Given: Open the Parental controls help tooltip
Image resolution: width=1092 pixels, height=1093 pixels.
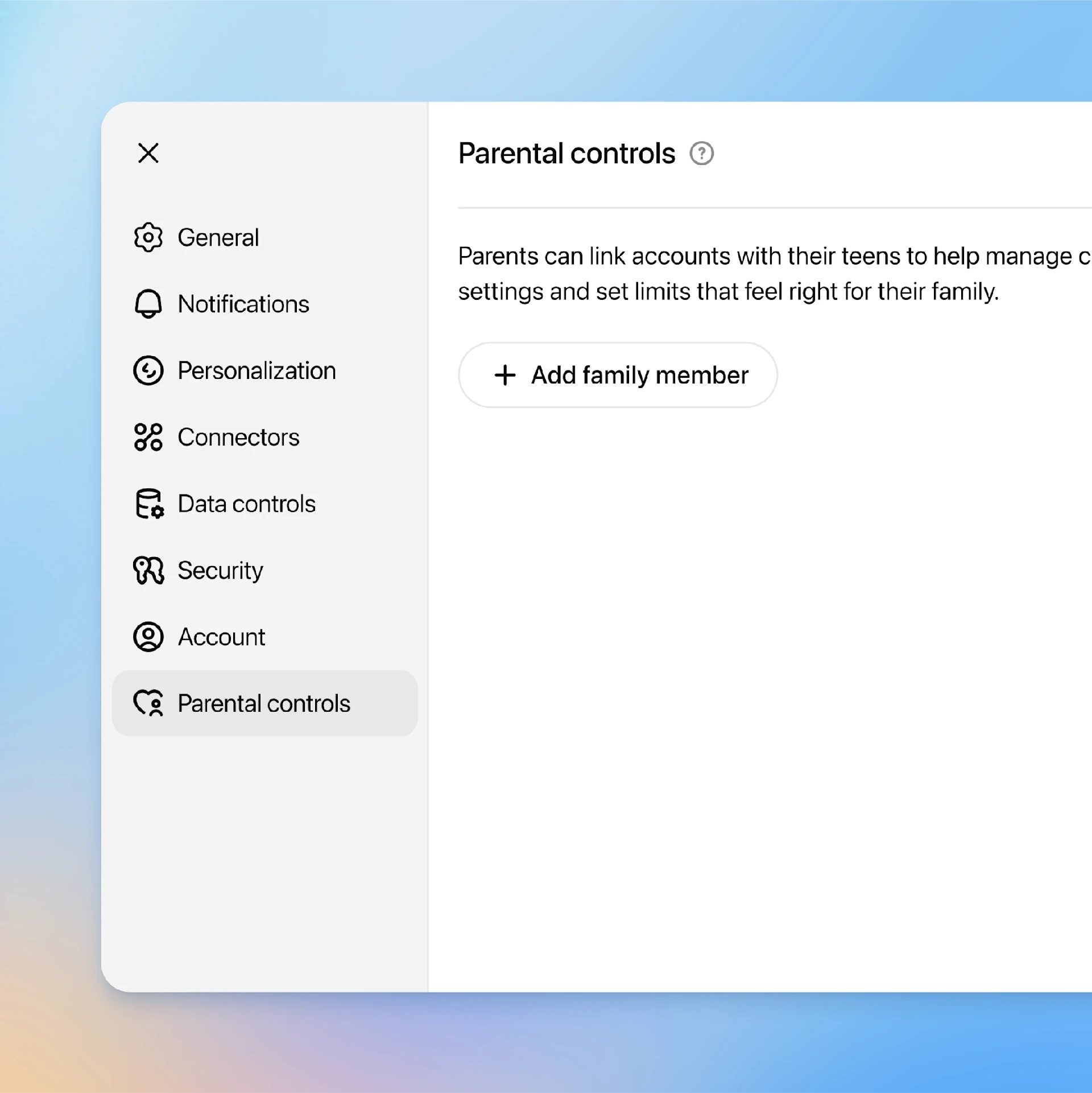Looking at the screenshot, I should click(702, 153).
